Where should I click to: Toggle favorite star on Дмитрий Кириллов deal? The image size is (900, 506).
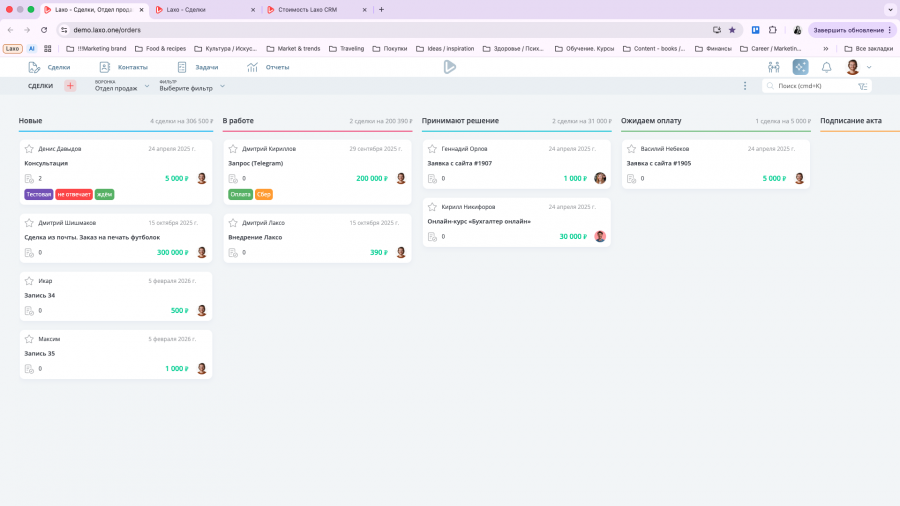(233, 149)
